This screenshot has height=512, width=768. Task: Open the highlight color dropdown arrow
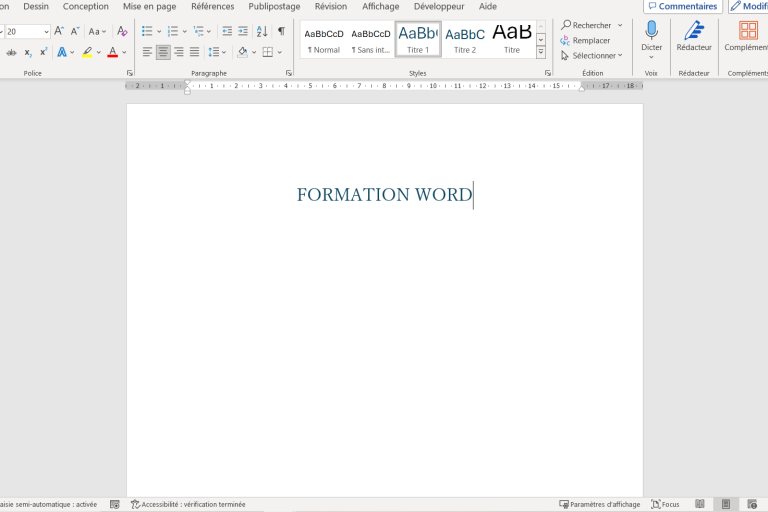coord(99,52)
